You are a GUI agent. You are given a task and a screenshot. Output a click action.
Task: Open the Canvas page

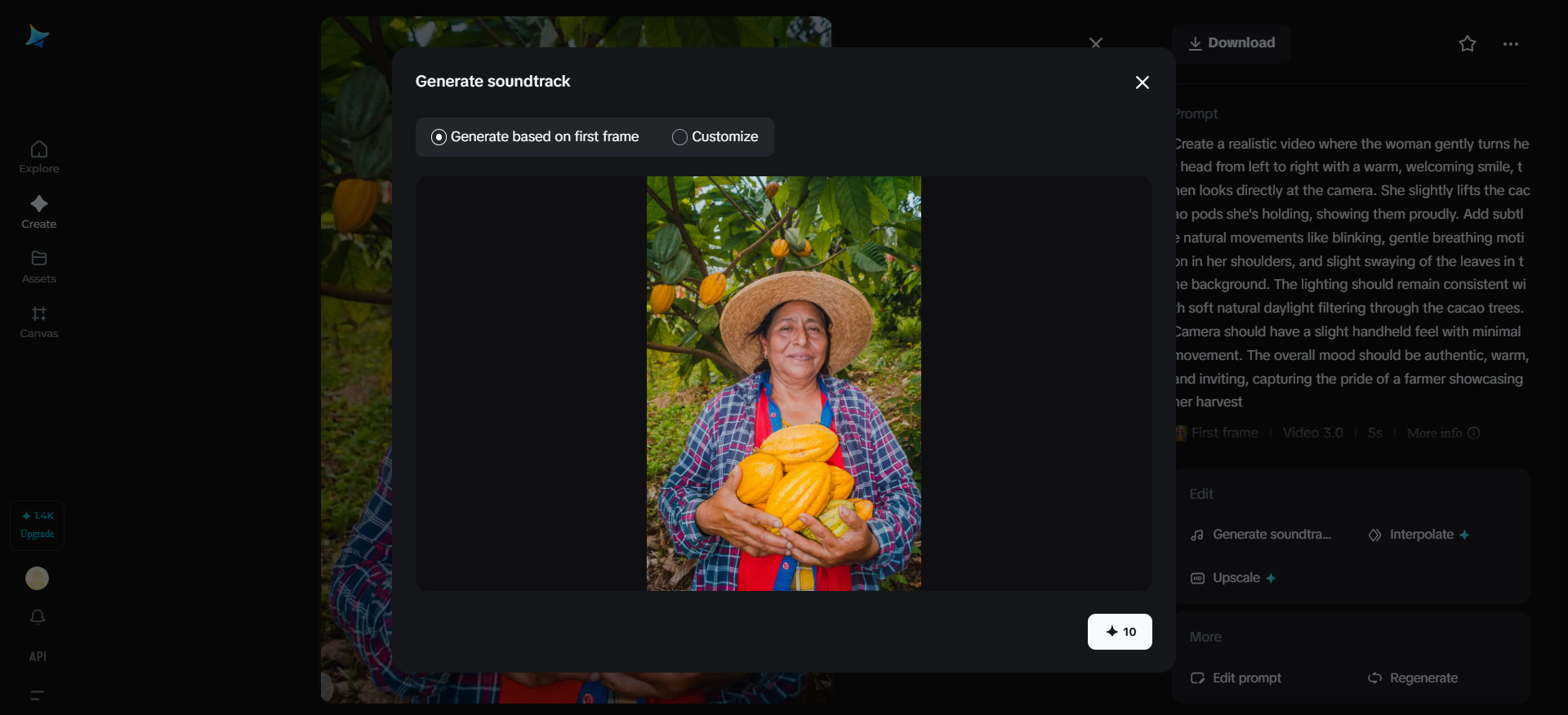pyautogui.click(x=39, y=322)
